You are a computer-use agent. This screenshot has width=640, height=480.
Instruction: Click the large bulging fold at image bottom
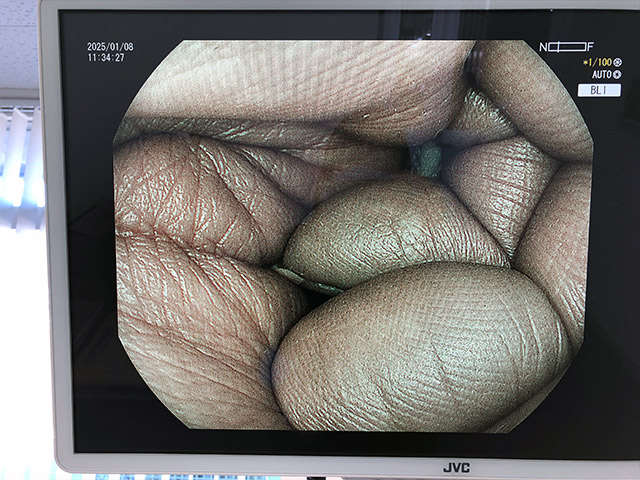pos(420,350)
